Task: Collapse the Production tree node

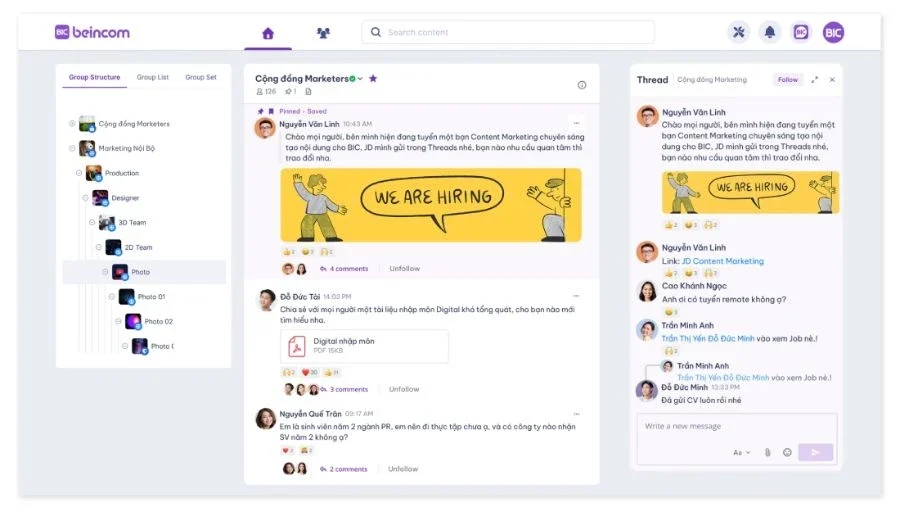Action: pyautogui.click(x=79, y=173)
